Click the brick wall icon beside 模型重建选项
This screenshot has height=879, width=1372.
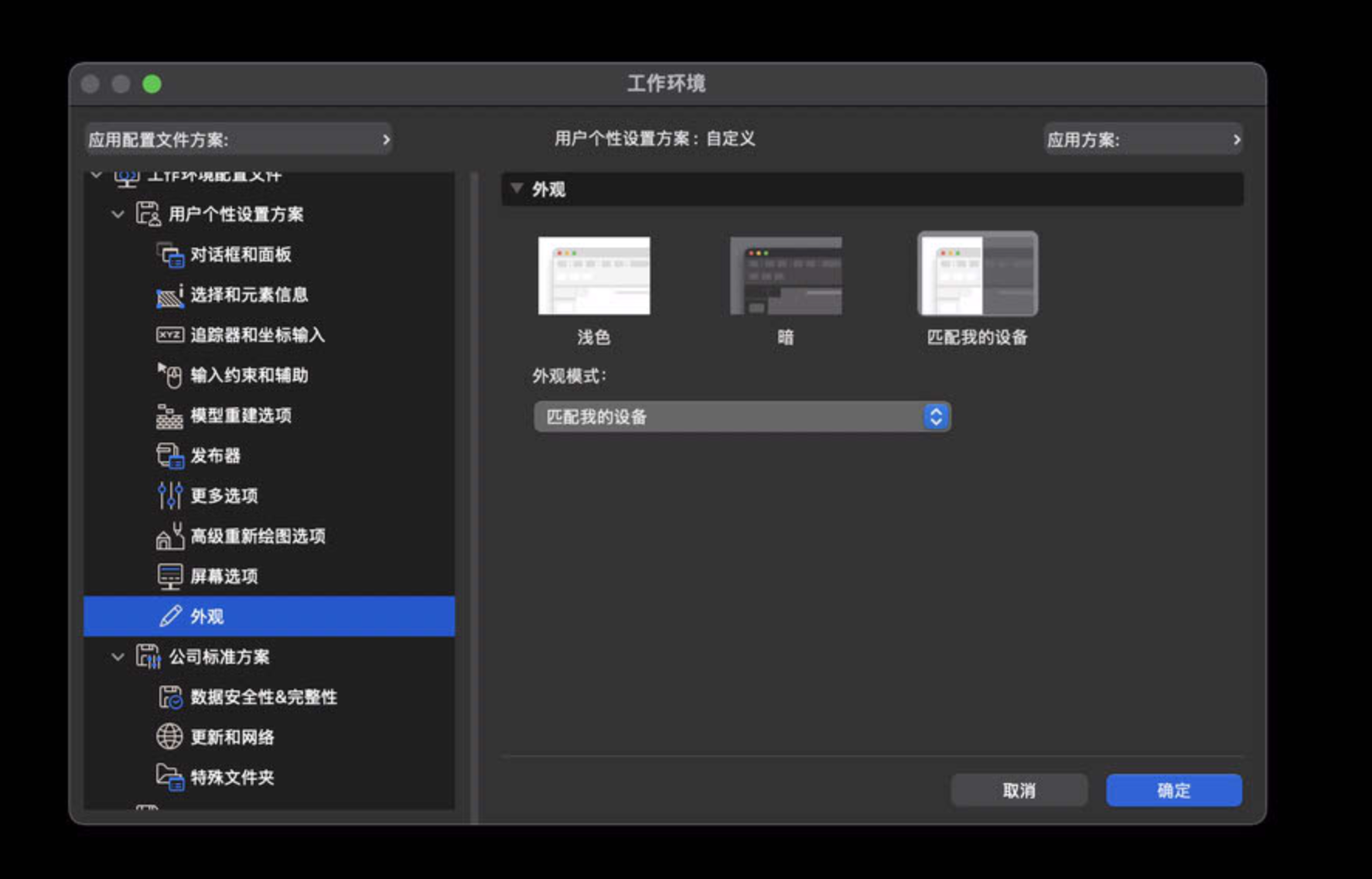[x=170, y=416]
